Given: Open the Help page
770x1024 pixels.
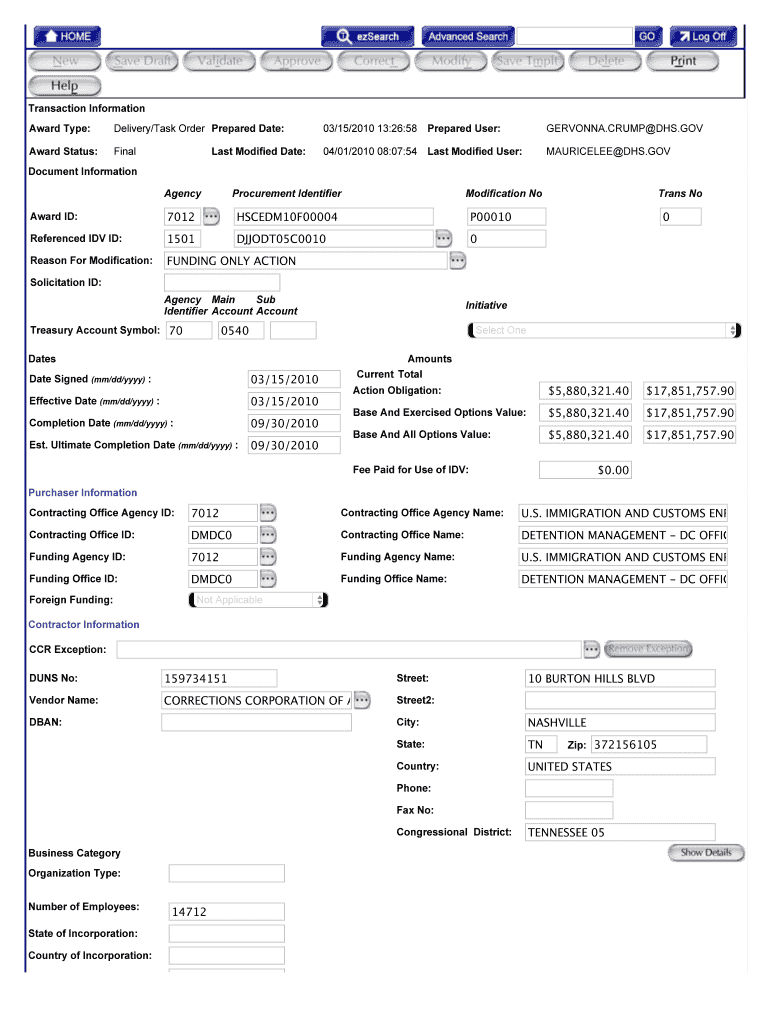Looking at the screenshot, I should (64, 86).
